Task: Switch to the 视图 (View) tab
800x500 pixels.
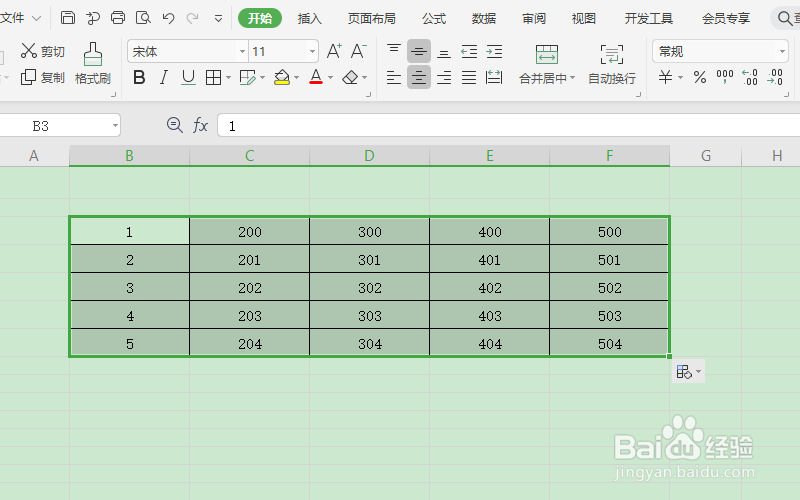Action: [x=584, y=19]
